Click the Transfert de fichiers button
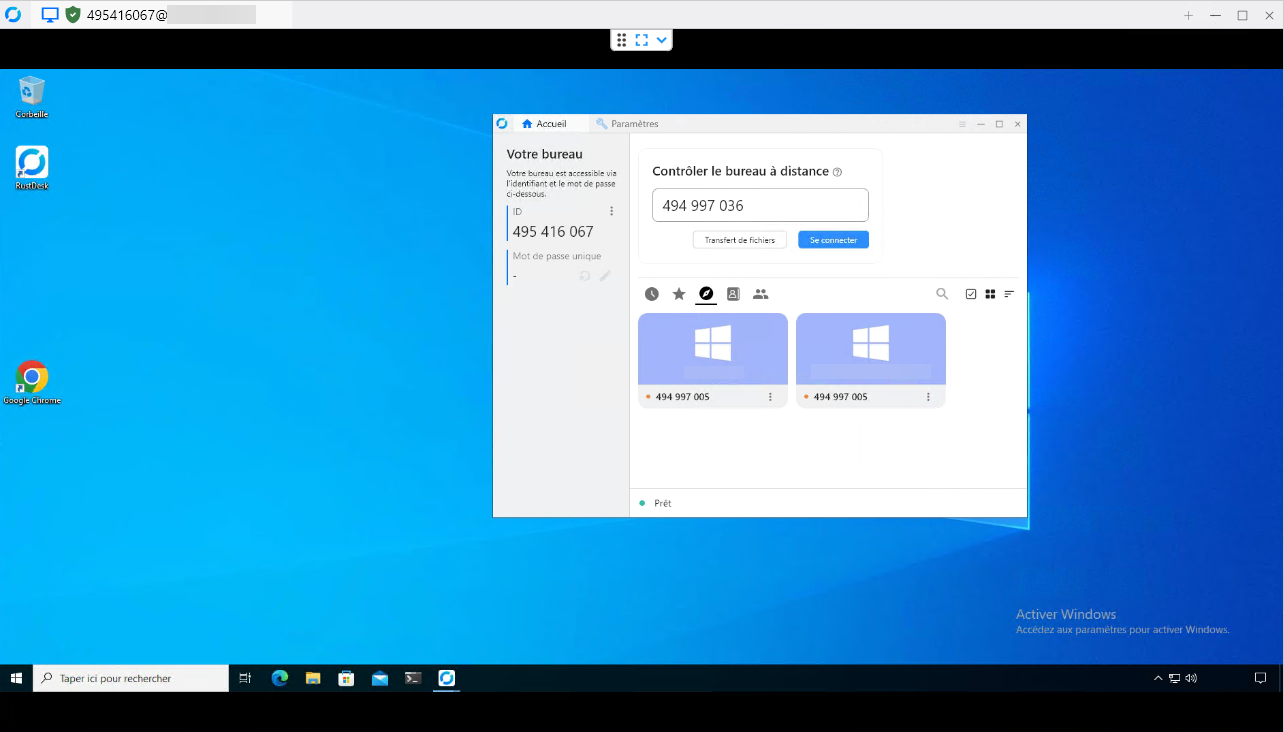 739,240
